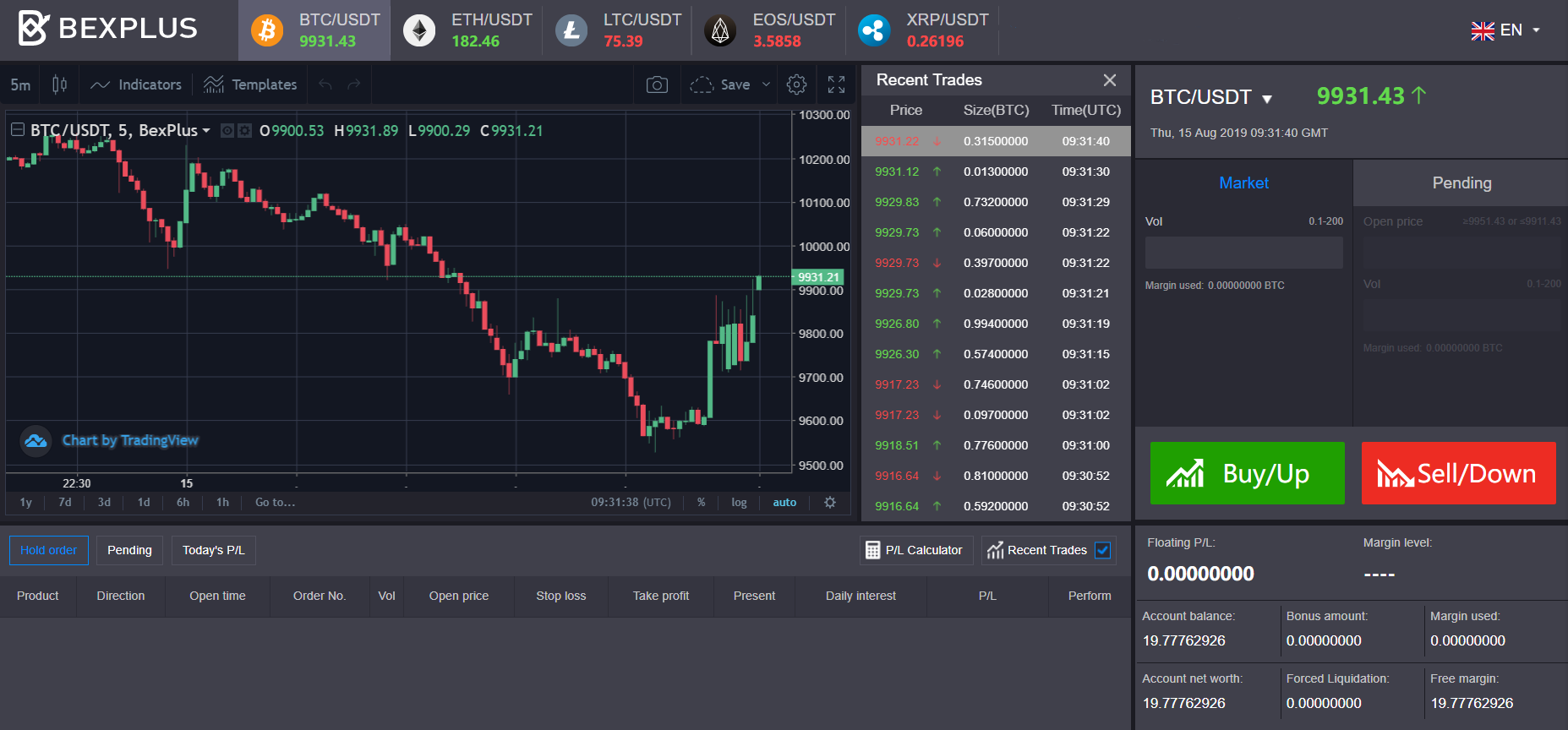Image resolution: width=1568 pixels, height=730 pixels.
Task: Click the Market Vol input field
Action: [x=1243, y=253]
